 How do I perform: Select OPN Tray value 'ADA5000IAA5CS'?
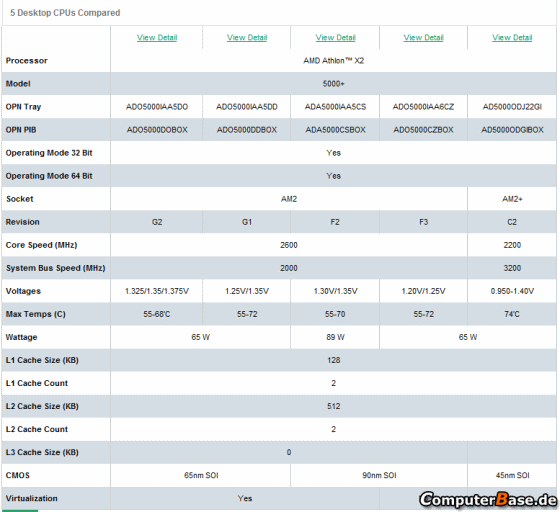tap(335, 107)
